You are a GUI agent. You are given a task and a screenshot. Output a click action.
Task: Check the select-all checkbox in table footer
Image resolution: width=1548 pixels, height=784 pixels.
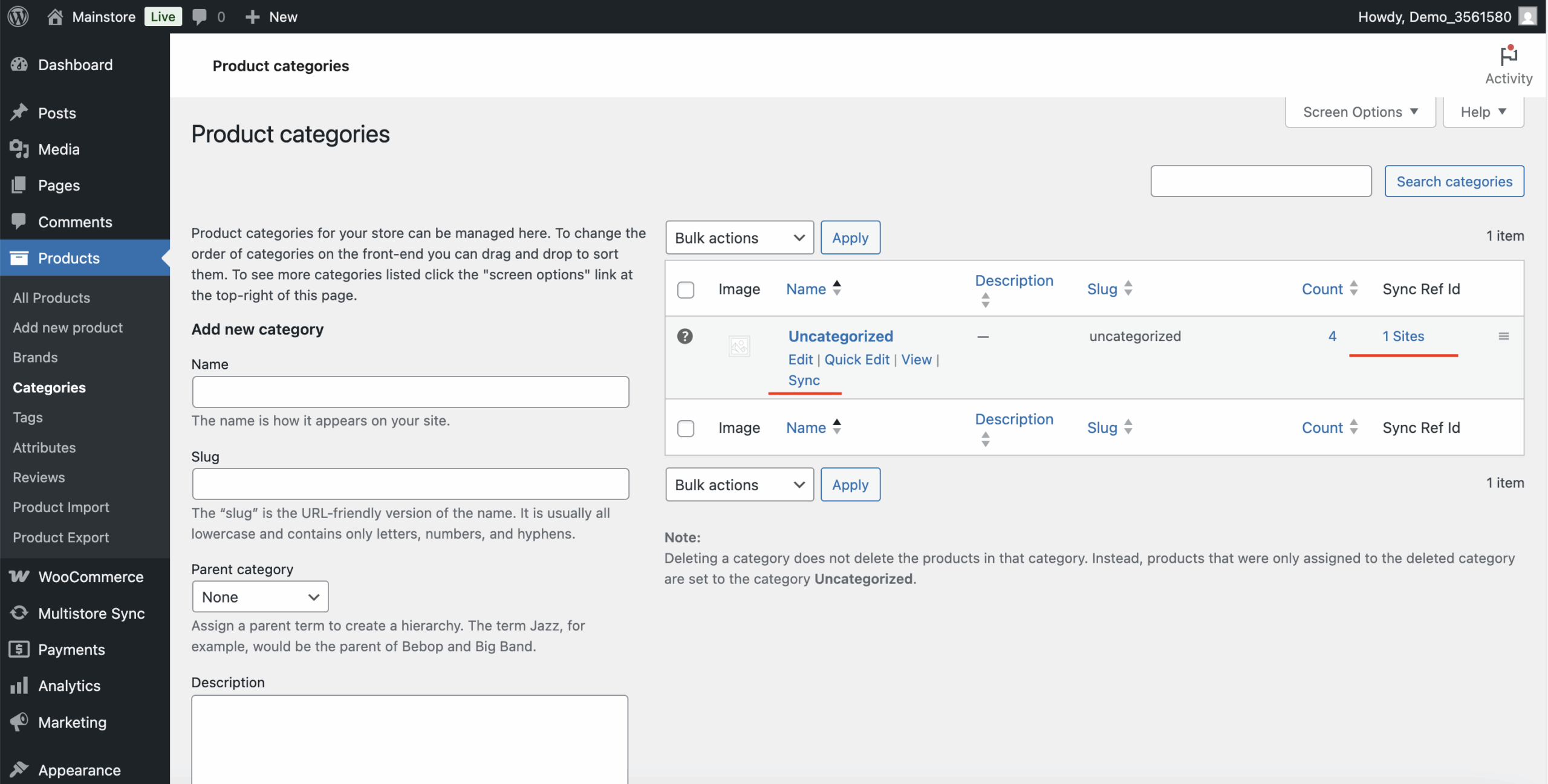(x=685, y=429)
